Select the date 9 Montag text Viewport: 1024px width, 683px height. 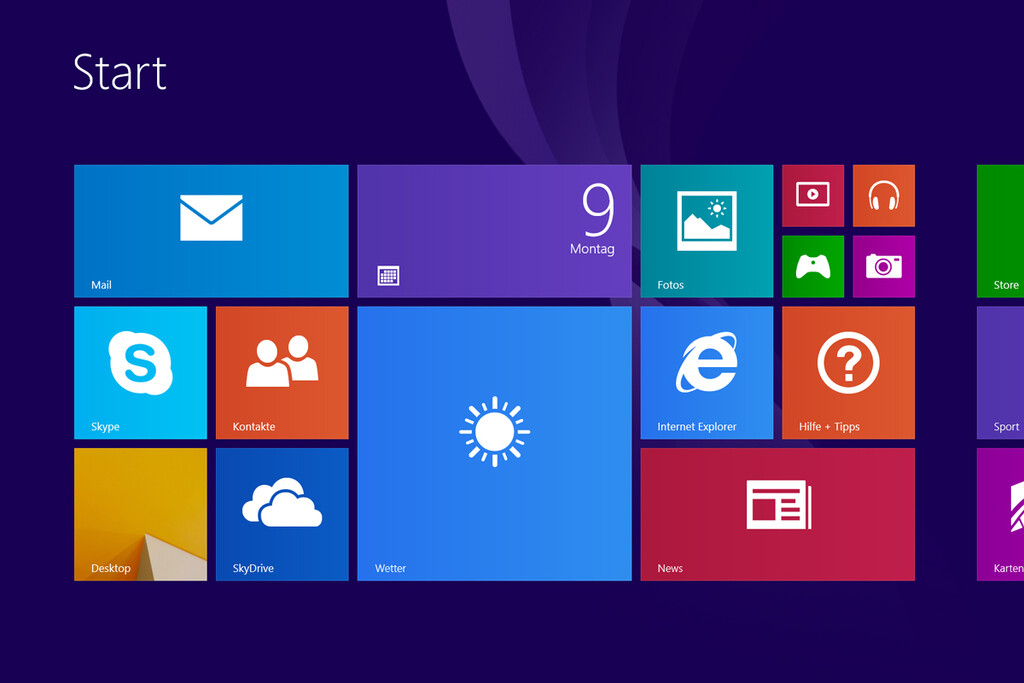[596, 222]
